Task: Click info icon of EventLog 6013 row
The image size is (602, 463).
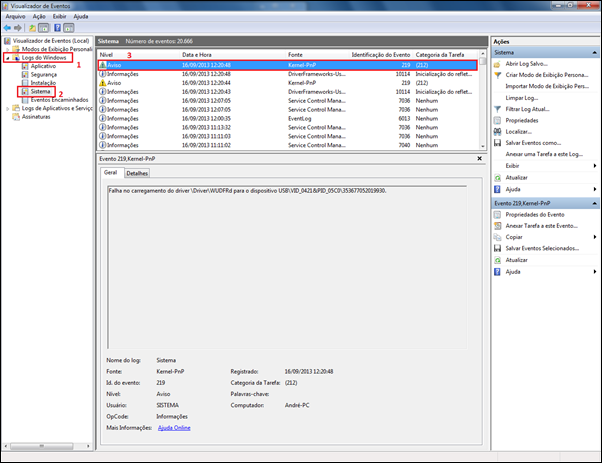Action: pos(103,118)
